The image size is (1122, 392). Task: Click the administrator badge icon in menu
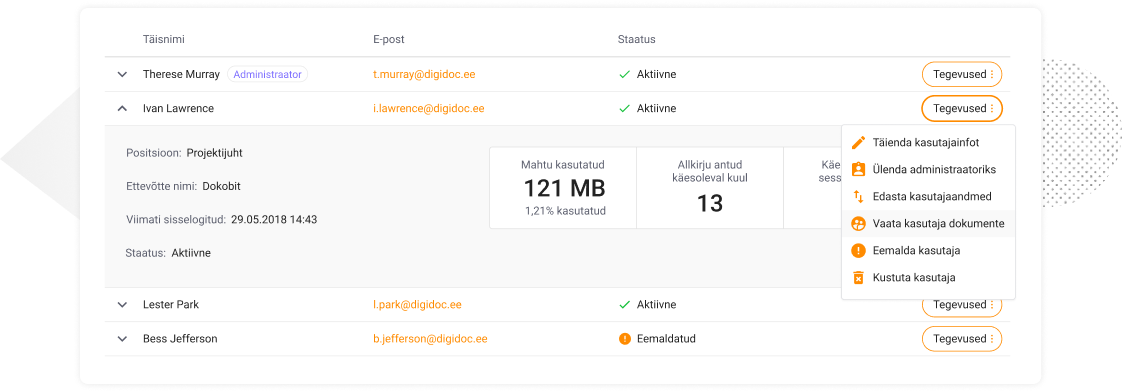(859, 170)
